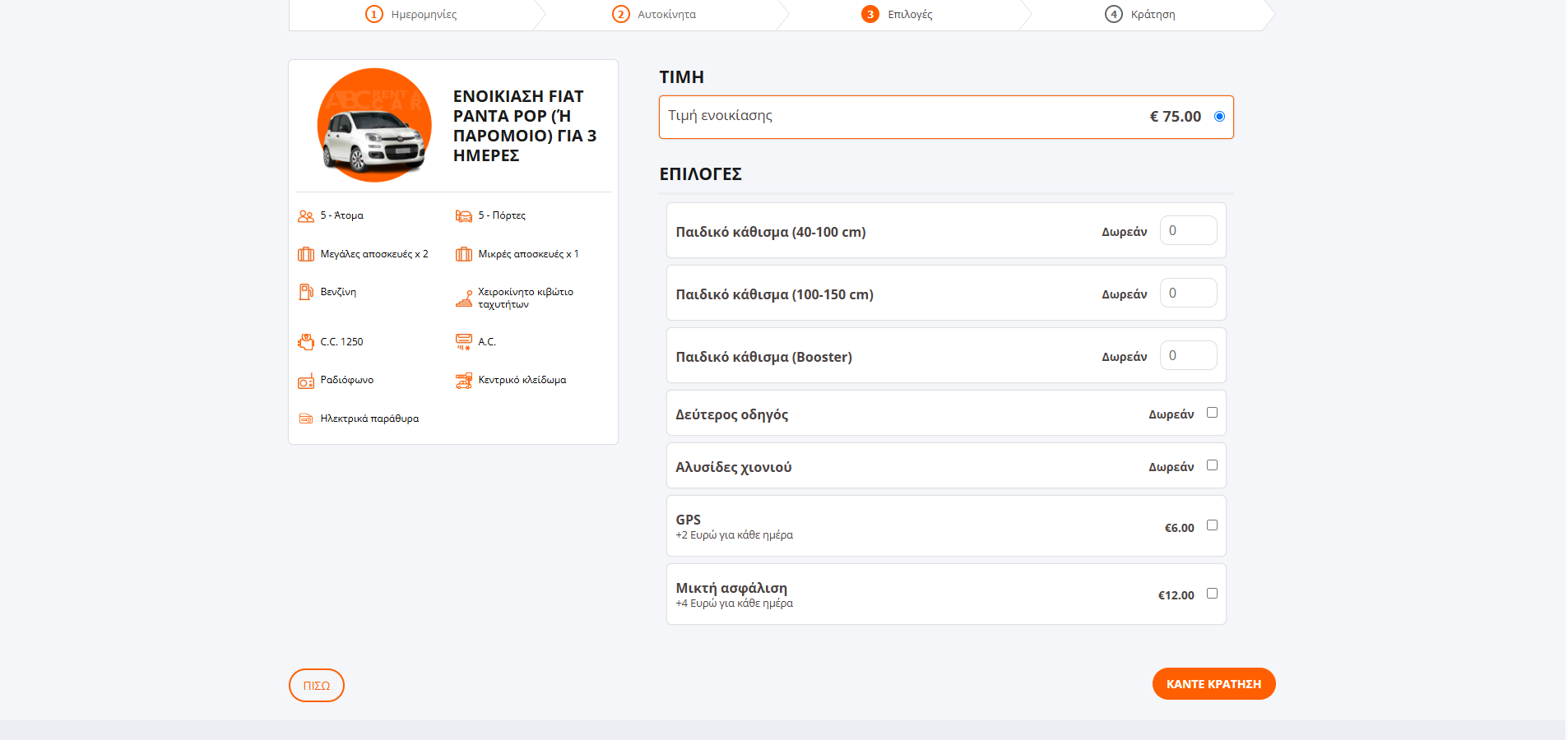Select the Τιμή ενοικίασης radio button
The height and width of the screenshot is (740, 1568).
tap(1219, 117)
